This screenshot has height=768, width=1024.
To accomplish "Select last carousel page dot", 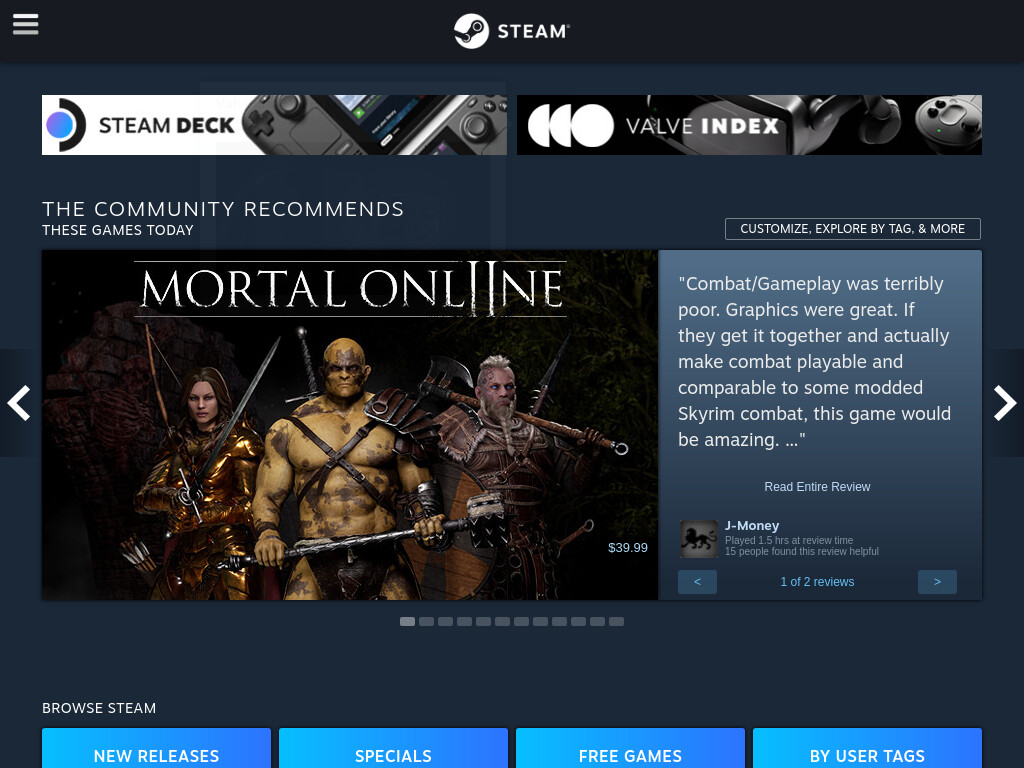I will coord(616,622).
